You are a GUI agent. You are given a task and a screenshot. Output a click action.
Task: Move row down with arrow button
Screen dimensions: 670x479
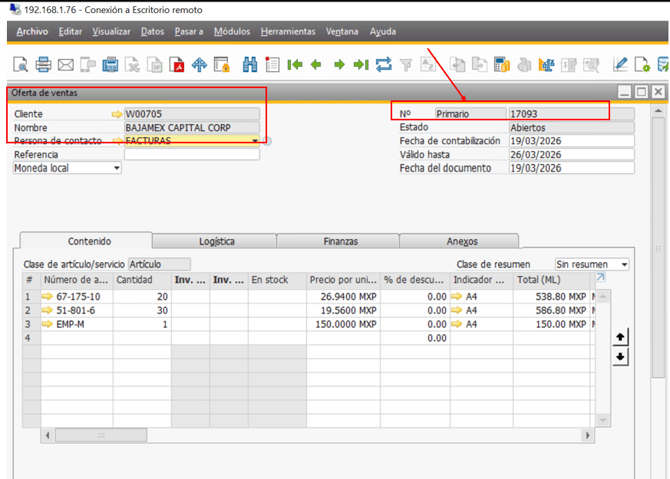click(620, 357)
